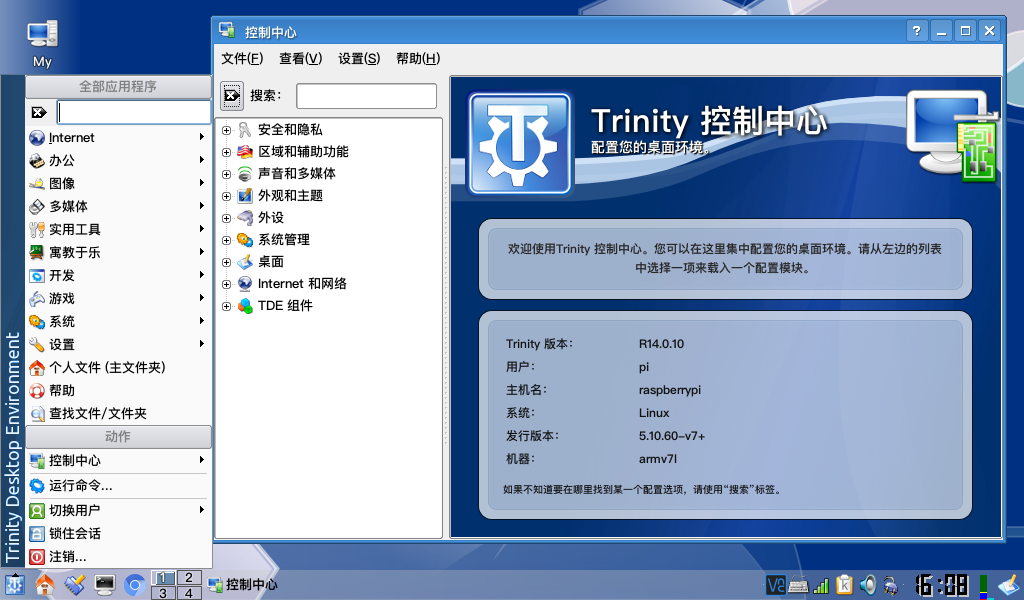The image size is (1024, 600).
Task: Expand the TDE 组件 tree node
Action: 227,306
